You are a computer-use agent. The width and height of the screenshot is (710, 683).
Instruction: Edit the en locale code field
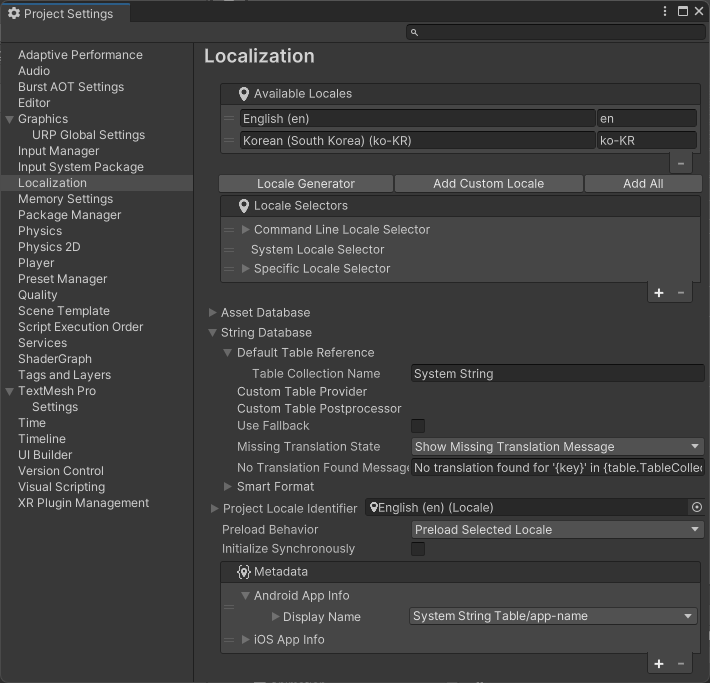[647, 119]
